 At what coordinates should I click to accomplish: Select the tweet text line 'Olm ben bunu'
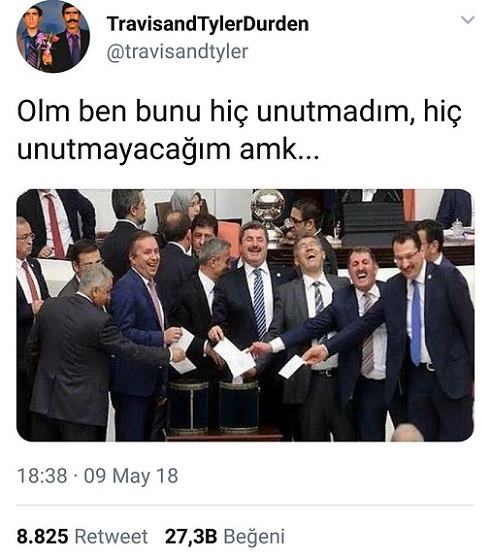pos(109,112)
